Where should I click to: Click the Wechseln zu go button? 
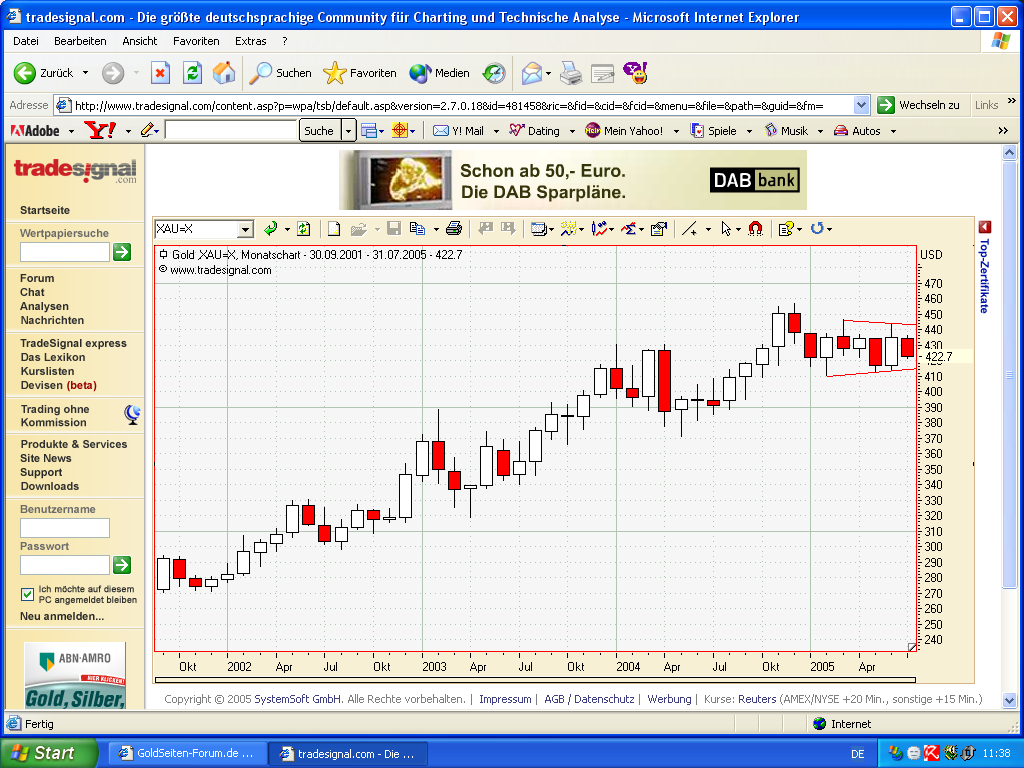click(918, 105)
